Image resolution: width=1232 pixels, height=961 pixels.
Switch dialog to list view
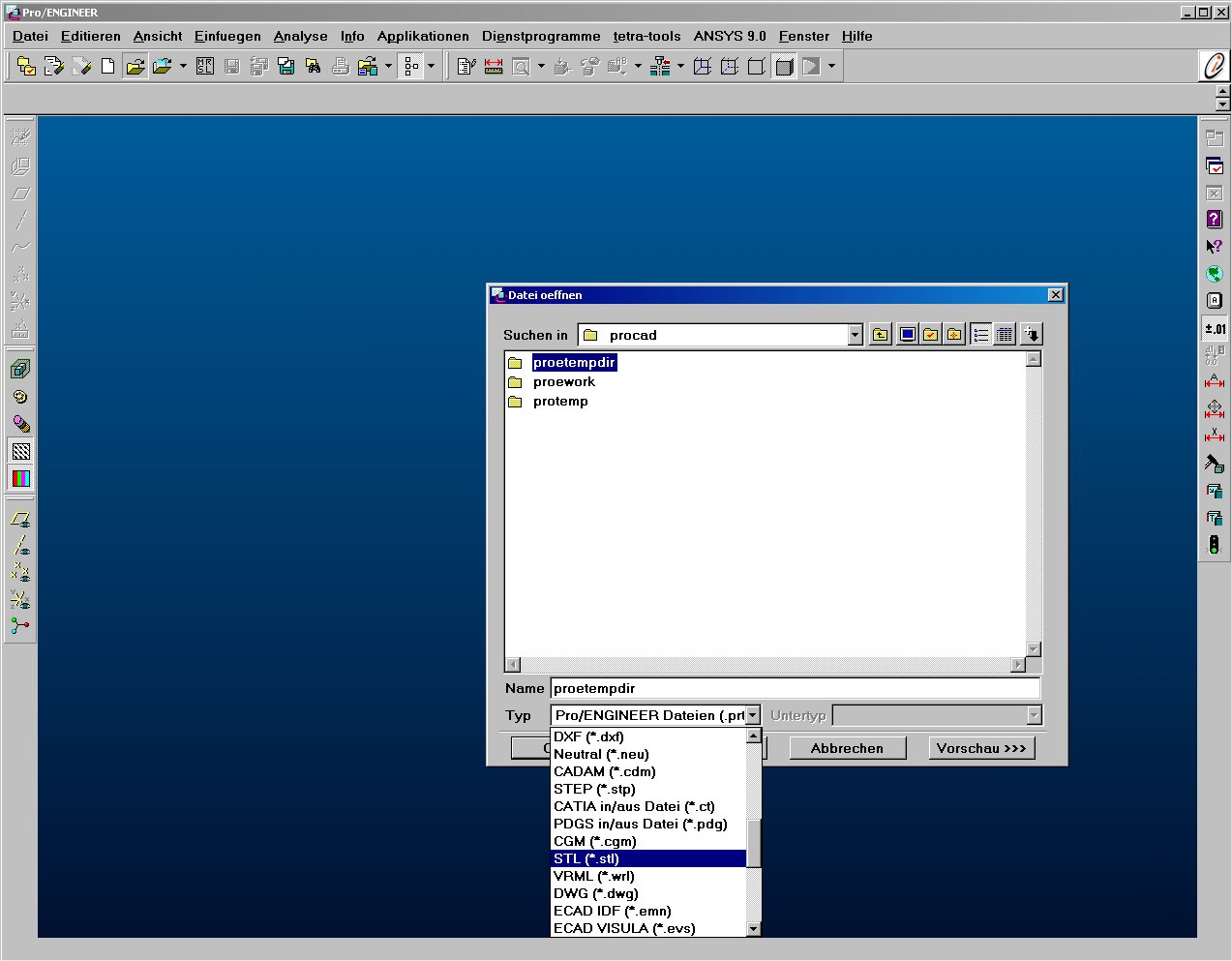point(981,335)
